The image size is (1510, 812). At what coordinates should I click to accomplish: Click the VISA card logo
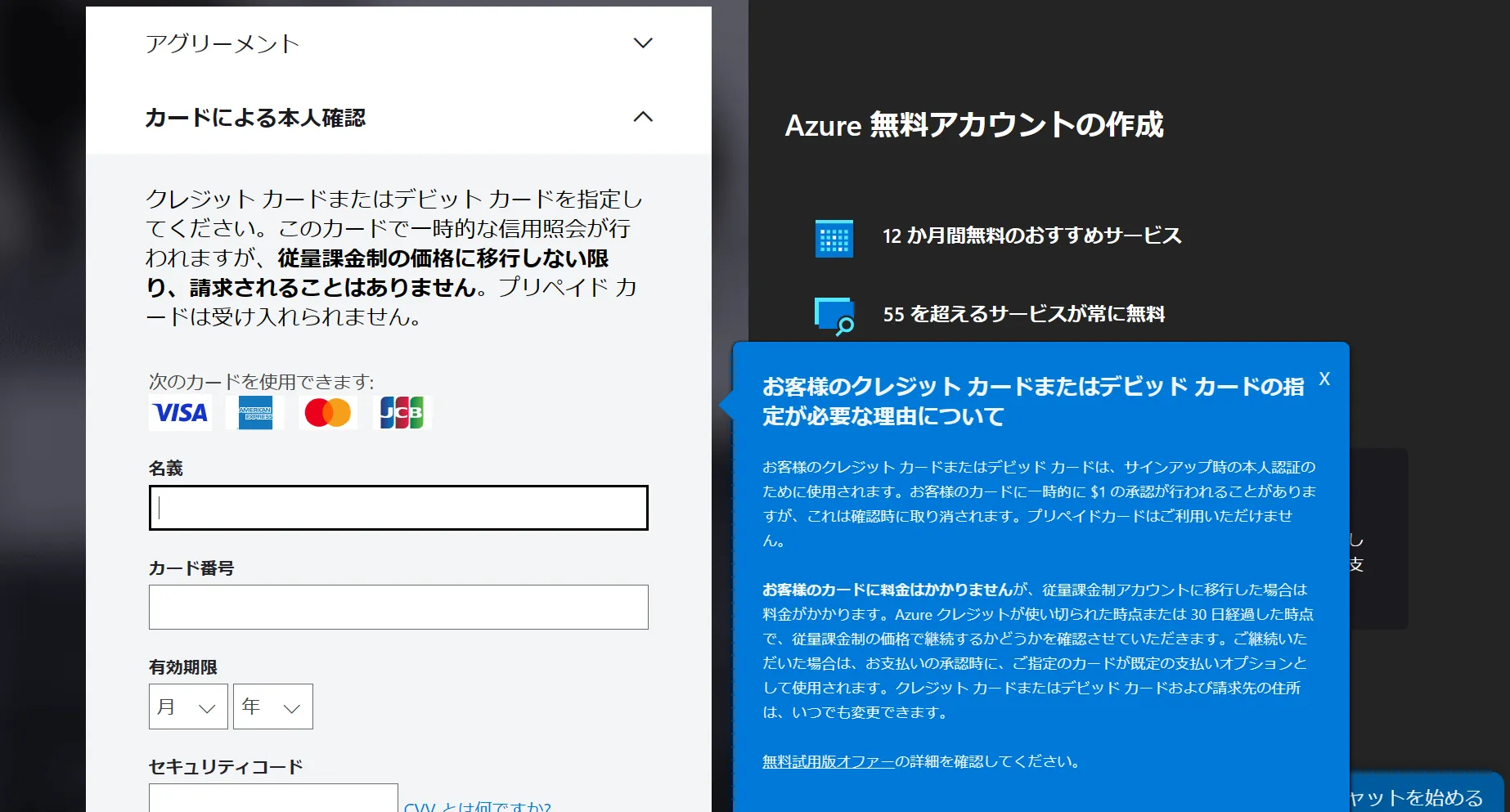point(181,413)
